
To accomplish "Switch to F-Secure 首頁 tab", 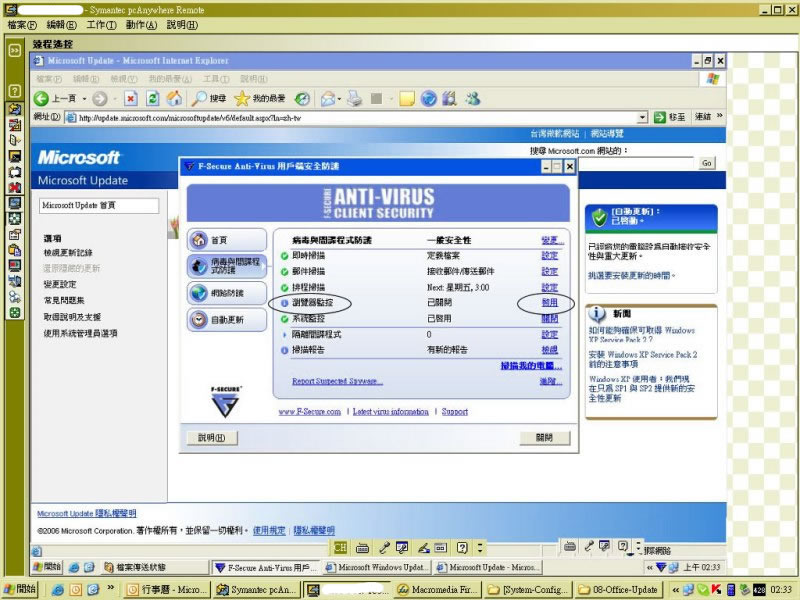I will pos(227,240).
